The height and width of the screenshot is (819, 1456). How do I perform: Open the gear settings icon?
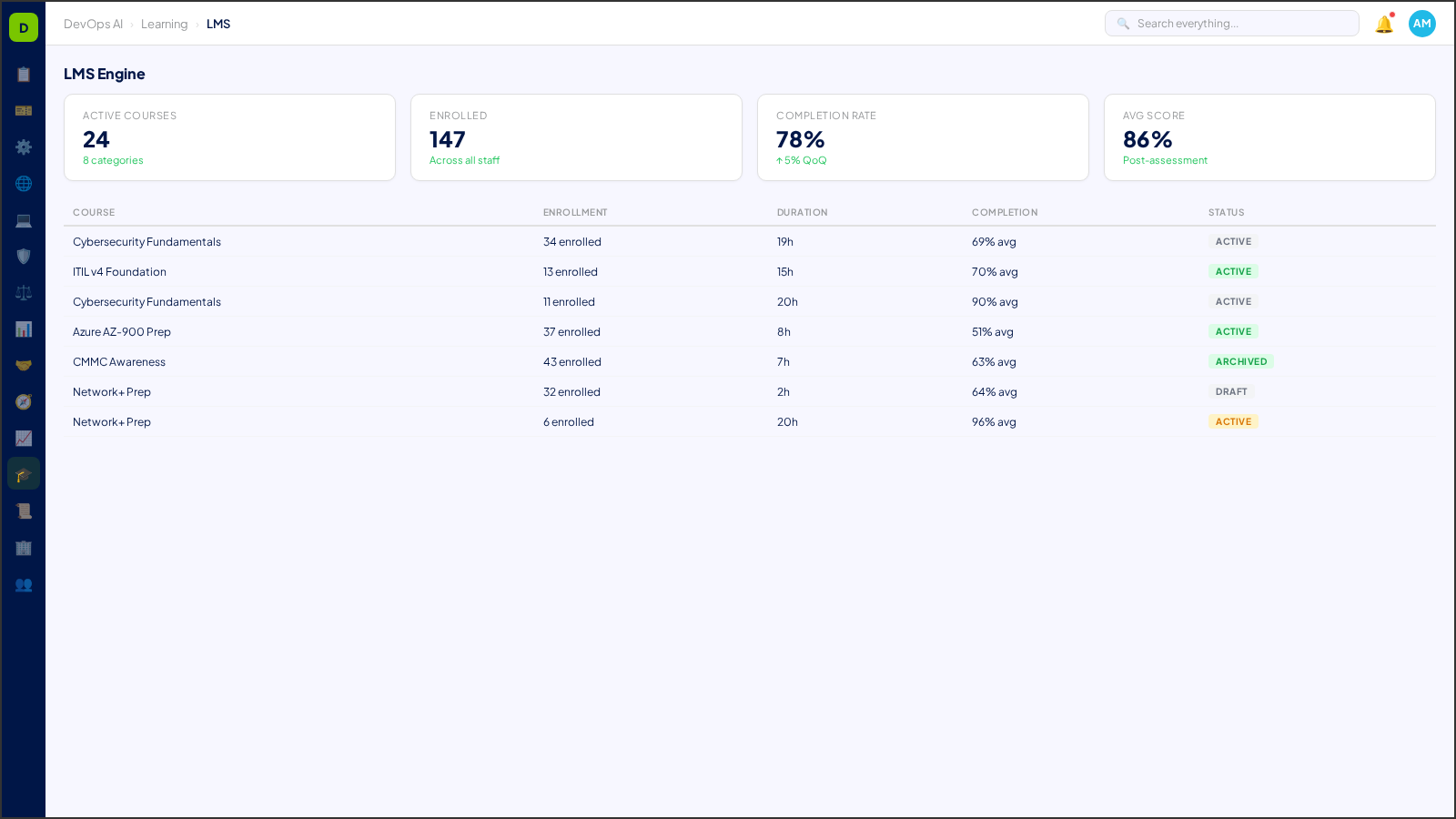(x=24, y=147)
